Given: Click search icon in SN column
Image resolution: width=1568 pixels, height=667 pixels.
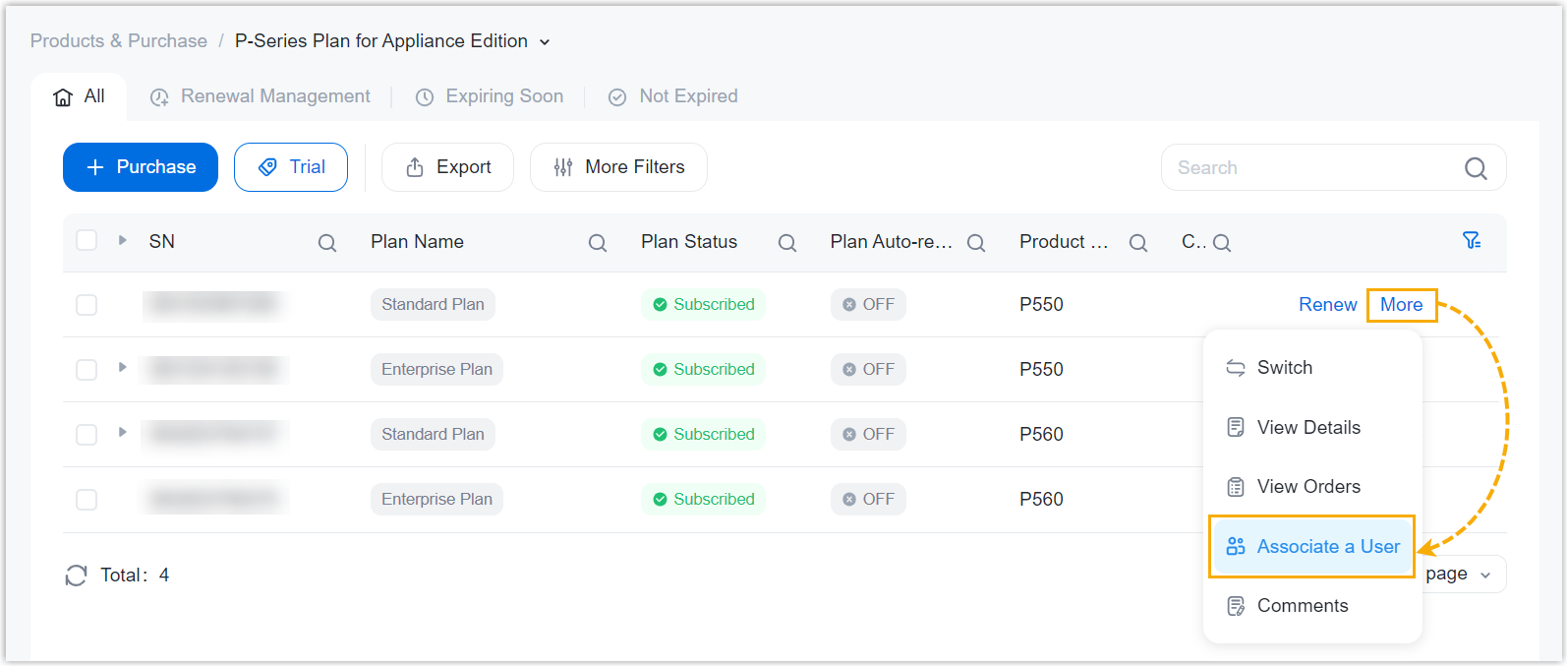Looking at the screenshot, I should coord(327,243).
